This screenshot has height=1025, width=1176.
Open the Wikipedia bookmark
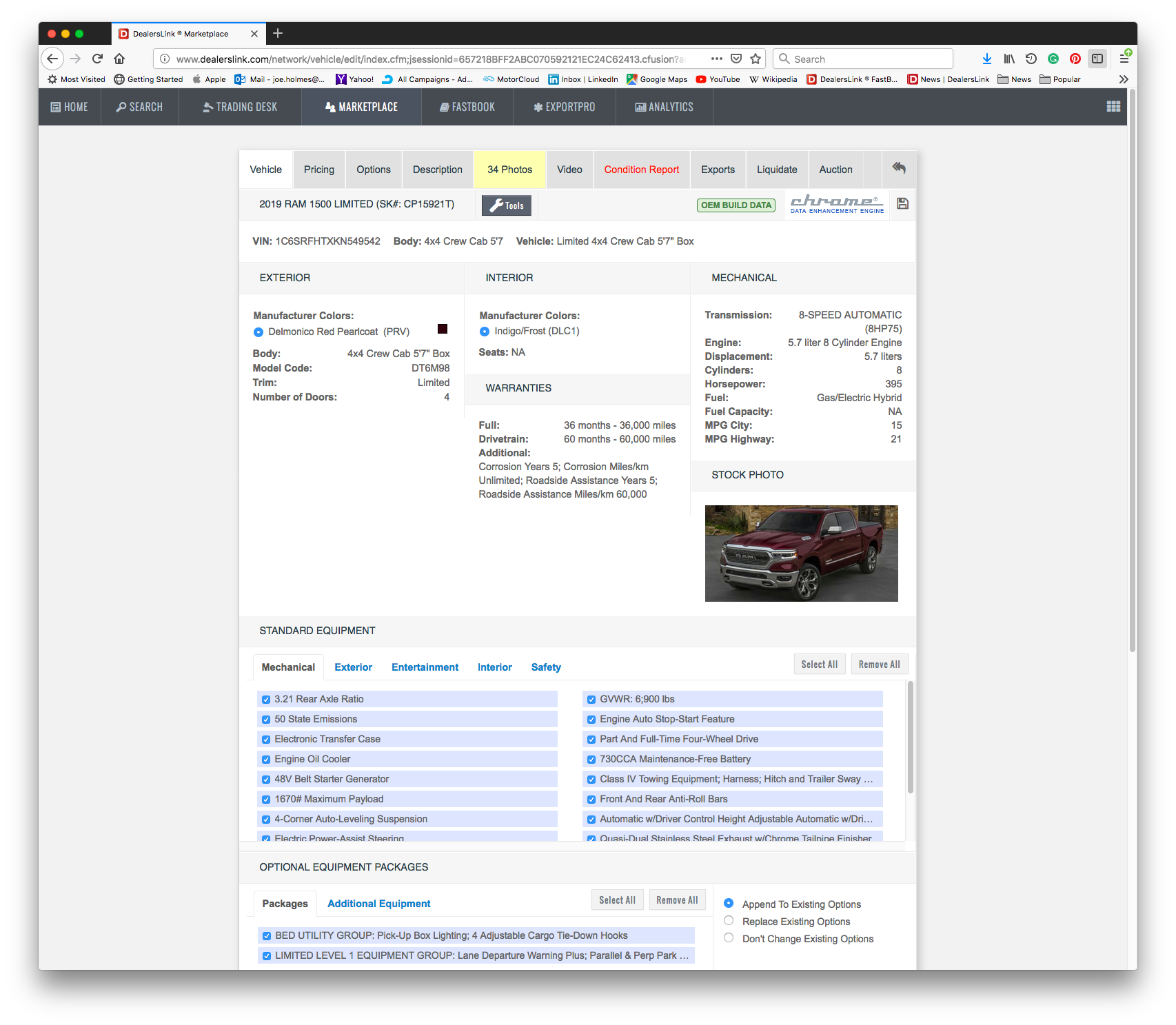point(773,79)
